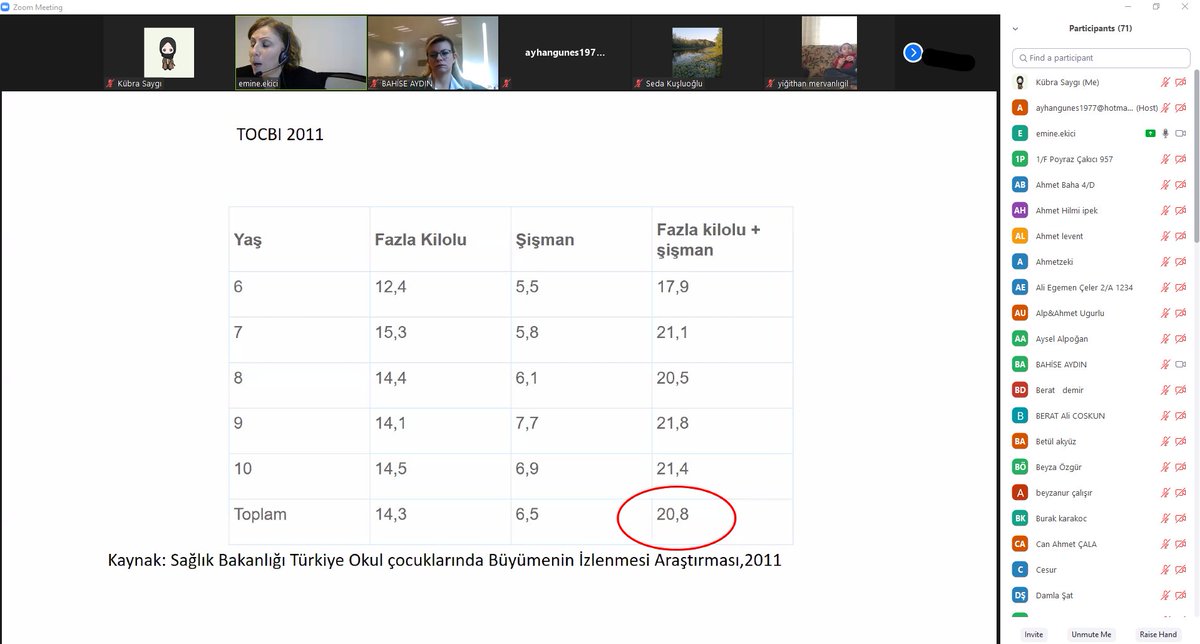Select participant Burak karakoc
This screenshot has height=644, width=1200.
click(x=1100, y=518)
